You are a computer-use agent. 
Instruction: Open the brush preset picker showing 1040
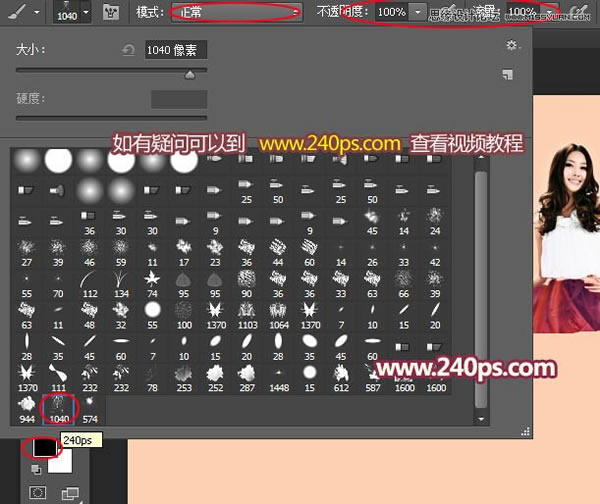pos(72,12)
